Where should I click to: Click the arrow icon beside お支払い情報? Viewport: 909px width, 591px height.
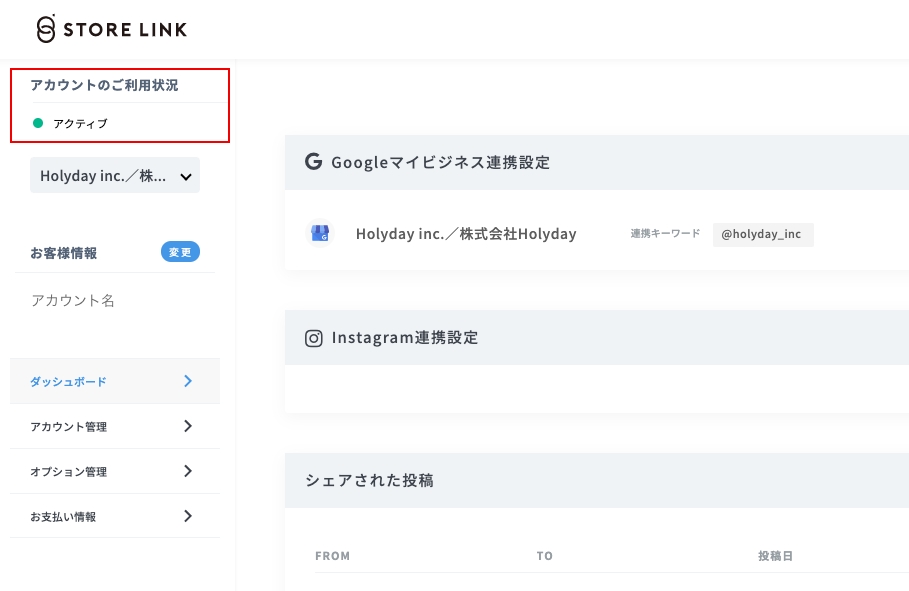click(187, 516)
